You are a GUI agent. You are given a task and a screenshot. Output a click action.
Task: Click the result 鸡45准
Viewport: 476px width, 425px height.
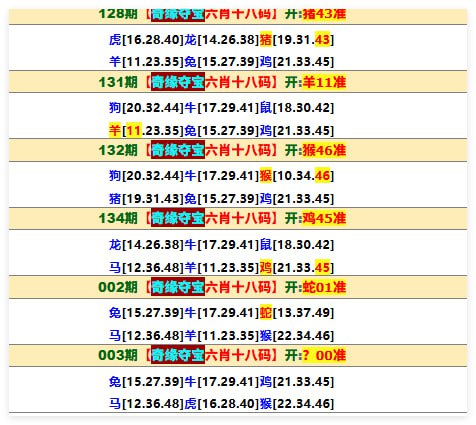324,218
